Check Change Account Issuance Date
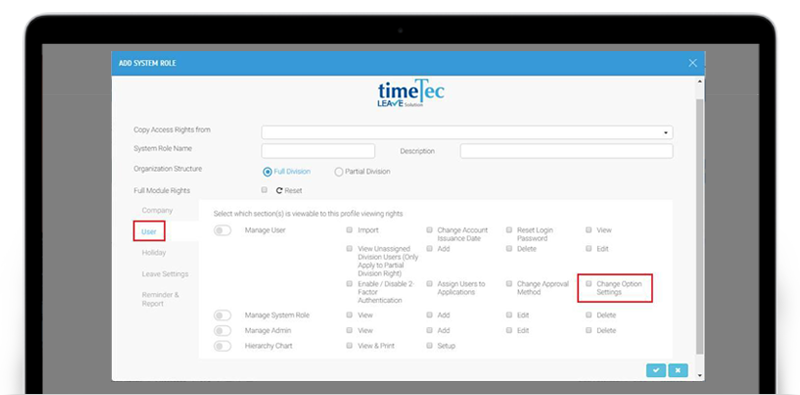The image size is (800, 395). pos(430,230)
